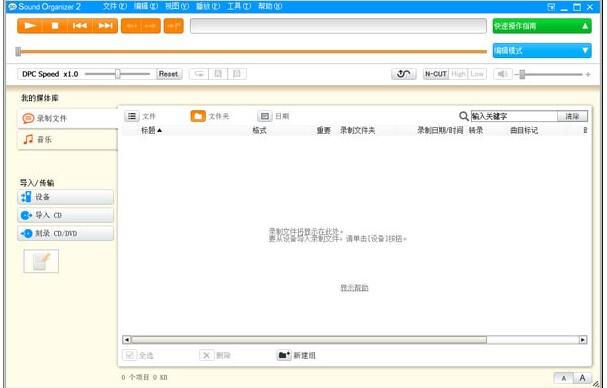Skip to the previous track

pyautogui.click(x=80, y=26)
